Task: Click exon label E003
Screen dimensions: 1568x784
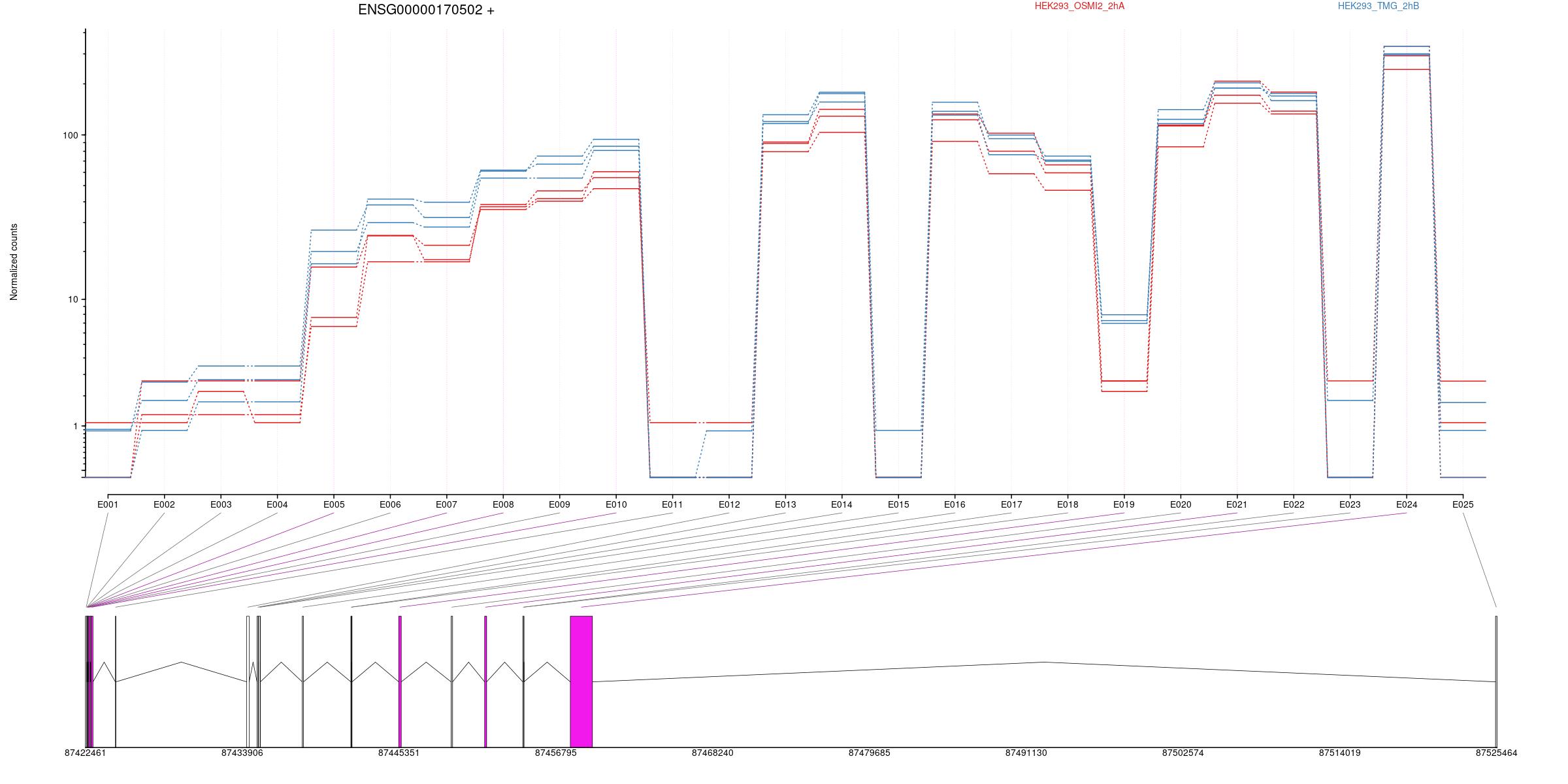Action: 221,504
